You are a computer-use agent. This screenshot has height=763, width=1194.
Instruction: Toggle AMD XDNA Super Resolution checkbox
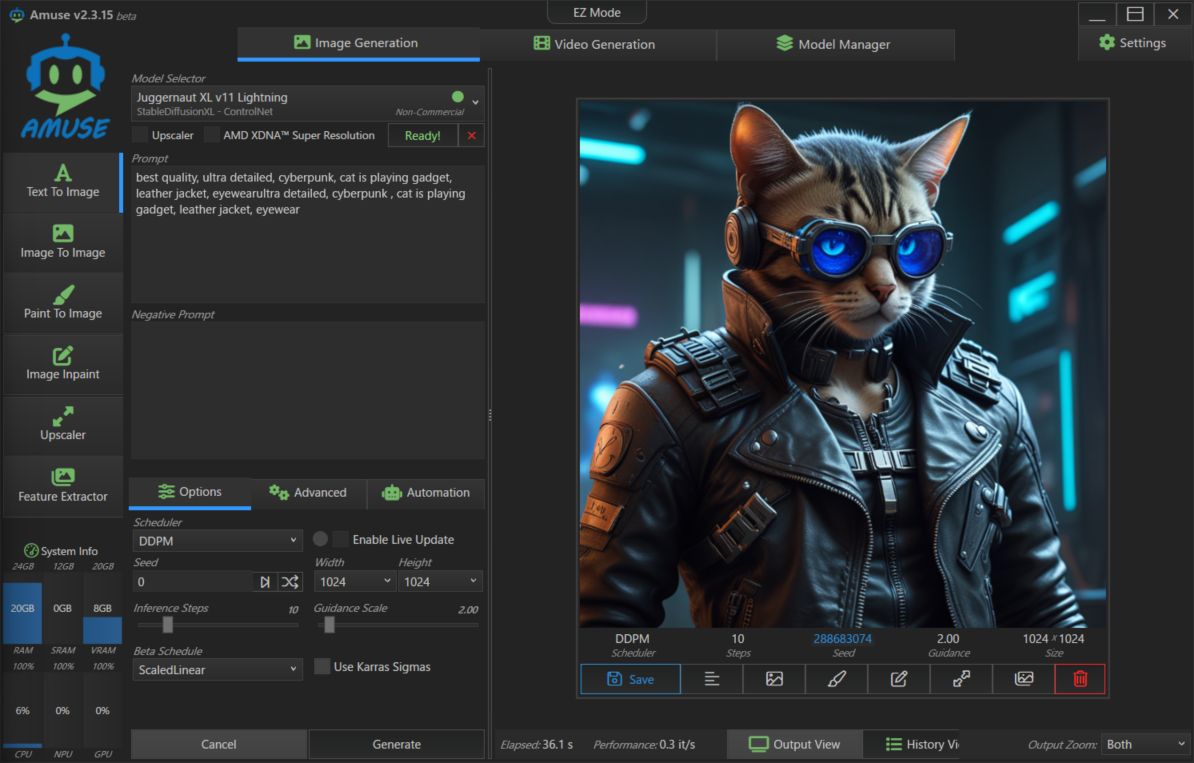coord(212,135)
